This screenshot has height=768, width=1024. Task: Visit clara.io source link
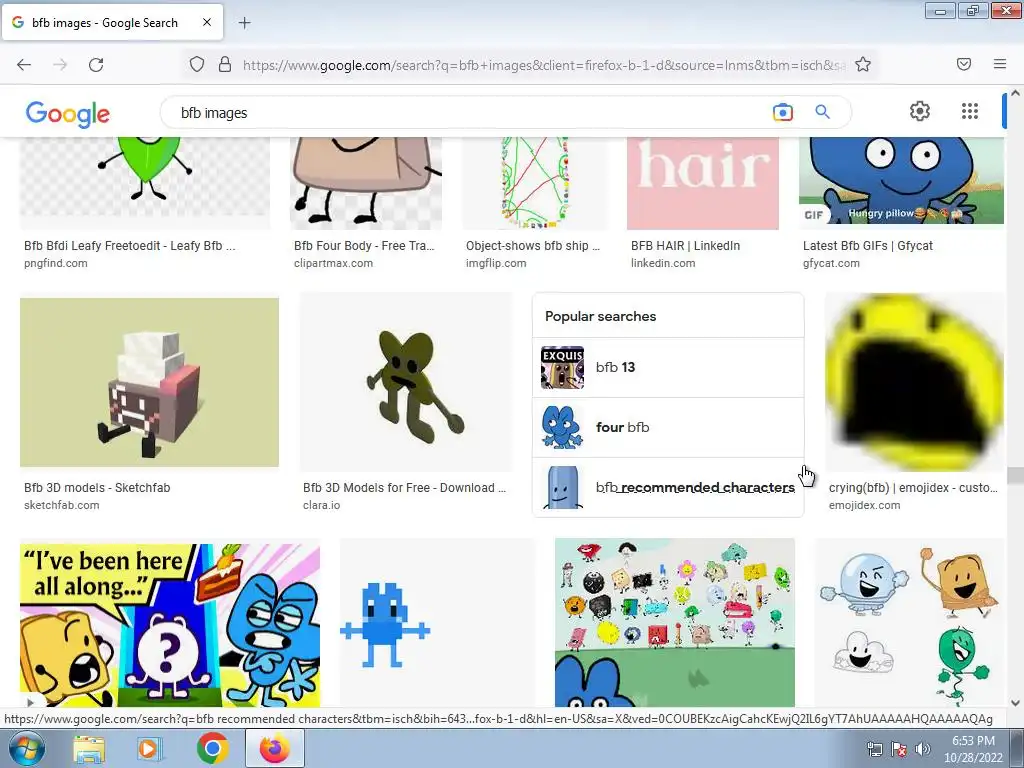(321, 505)
